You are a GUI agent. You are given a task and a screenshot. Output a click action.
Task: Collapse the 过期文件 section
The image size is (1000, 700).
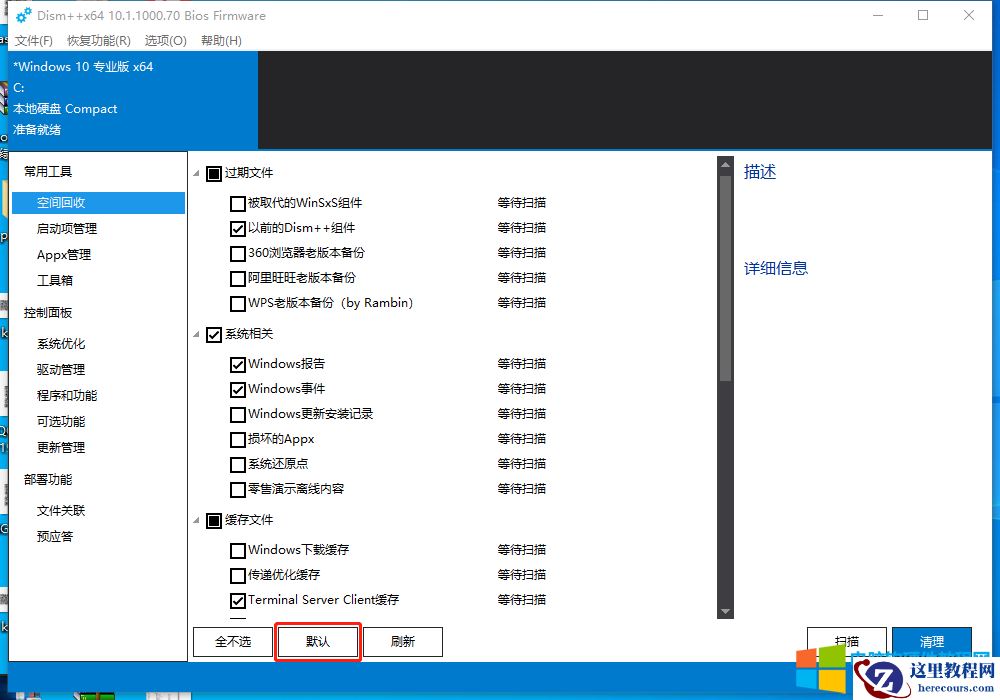pos(196,173)
